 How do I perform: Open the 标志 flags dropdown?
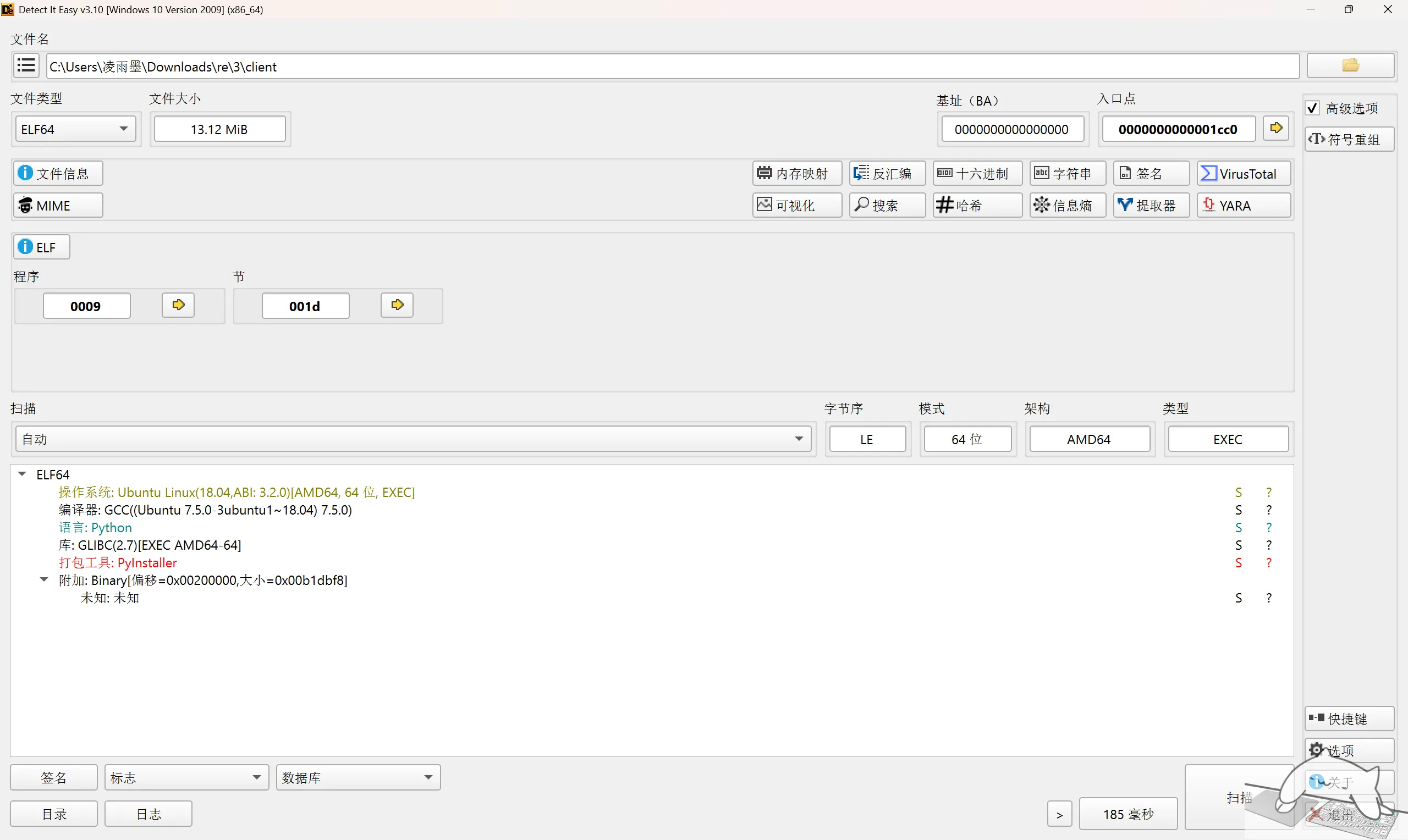point(186,777)
